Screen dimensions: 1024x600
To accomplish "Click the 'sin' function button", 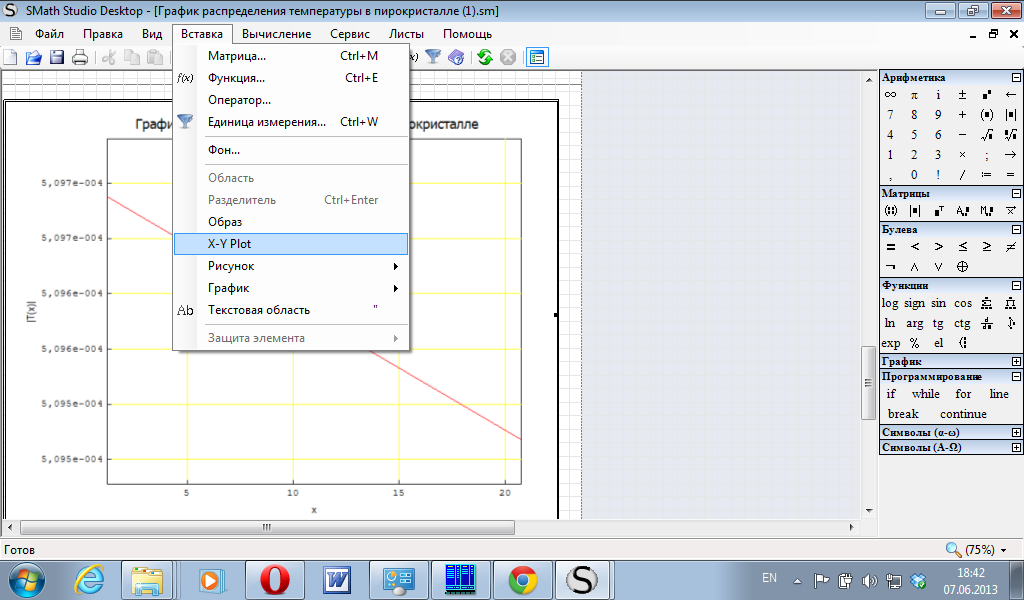I will point(938,303).
